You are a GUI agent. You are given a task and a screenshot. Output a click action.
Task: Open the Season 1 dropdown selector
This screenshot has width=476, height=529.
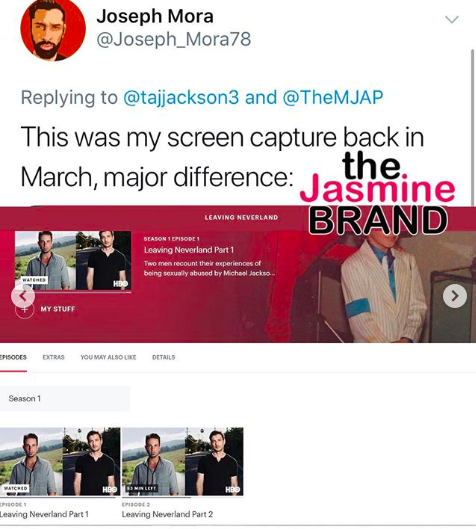pos(65,398)
